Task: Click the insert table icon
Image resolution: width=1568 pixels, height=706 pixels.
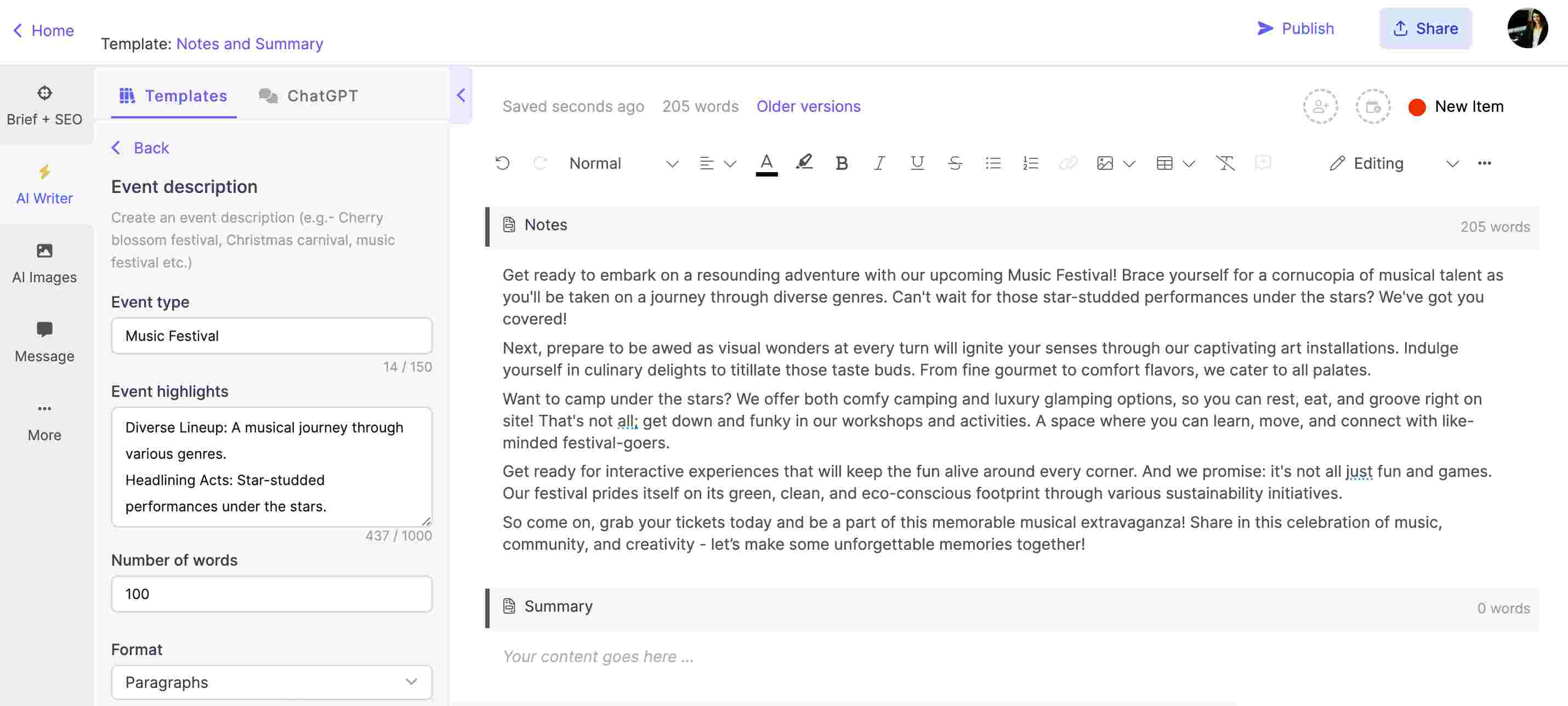Action: click(1163, 163)
